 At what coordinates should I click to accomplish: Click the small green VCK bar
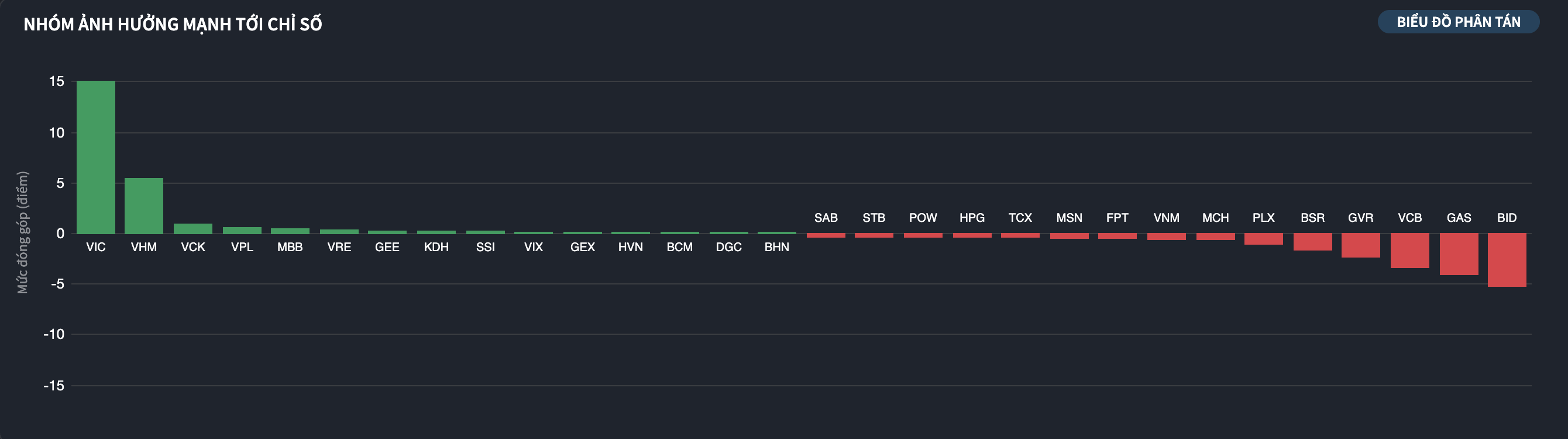click(193, 229)
